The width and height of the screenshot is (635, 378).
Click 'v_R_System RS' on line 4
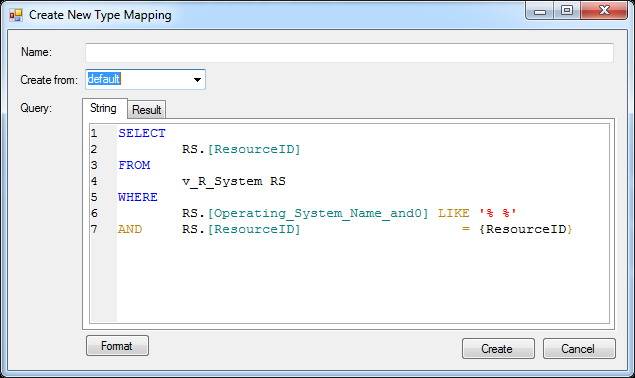(x=234, y=182)
